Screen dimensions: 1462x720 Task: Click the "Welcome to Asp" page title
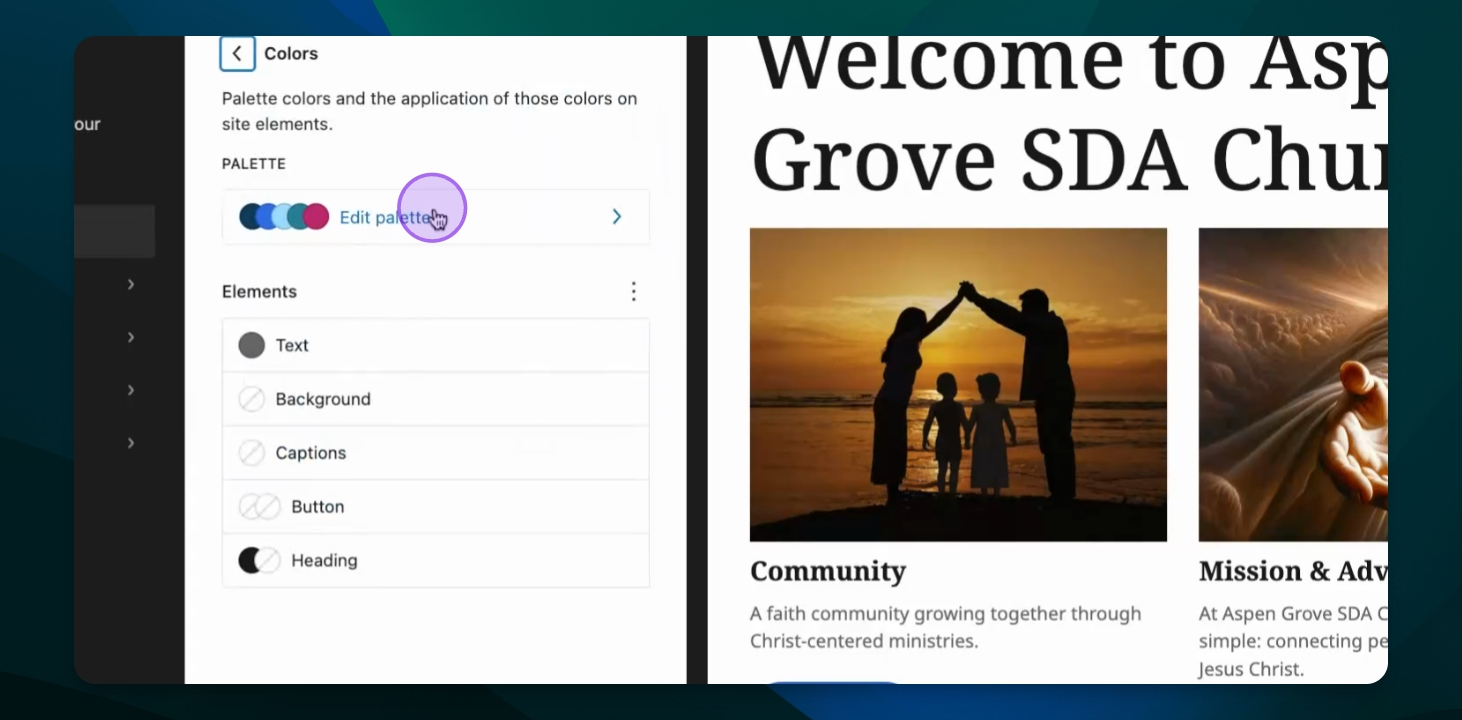pyautogui.click(x=1070, y=116)
